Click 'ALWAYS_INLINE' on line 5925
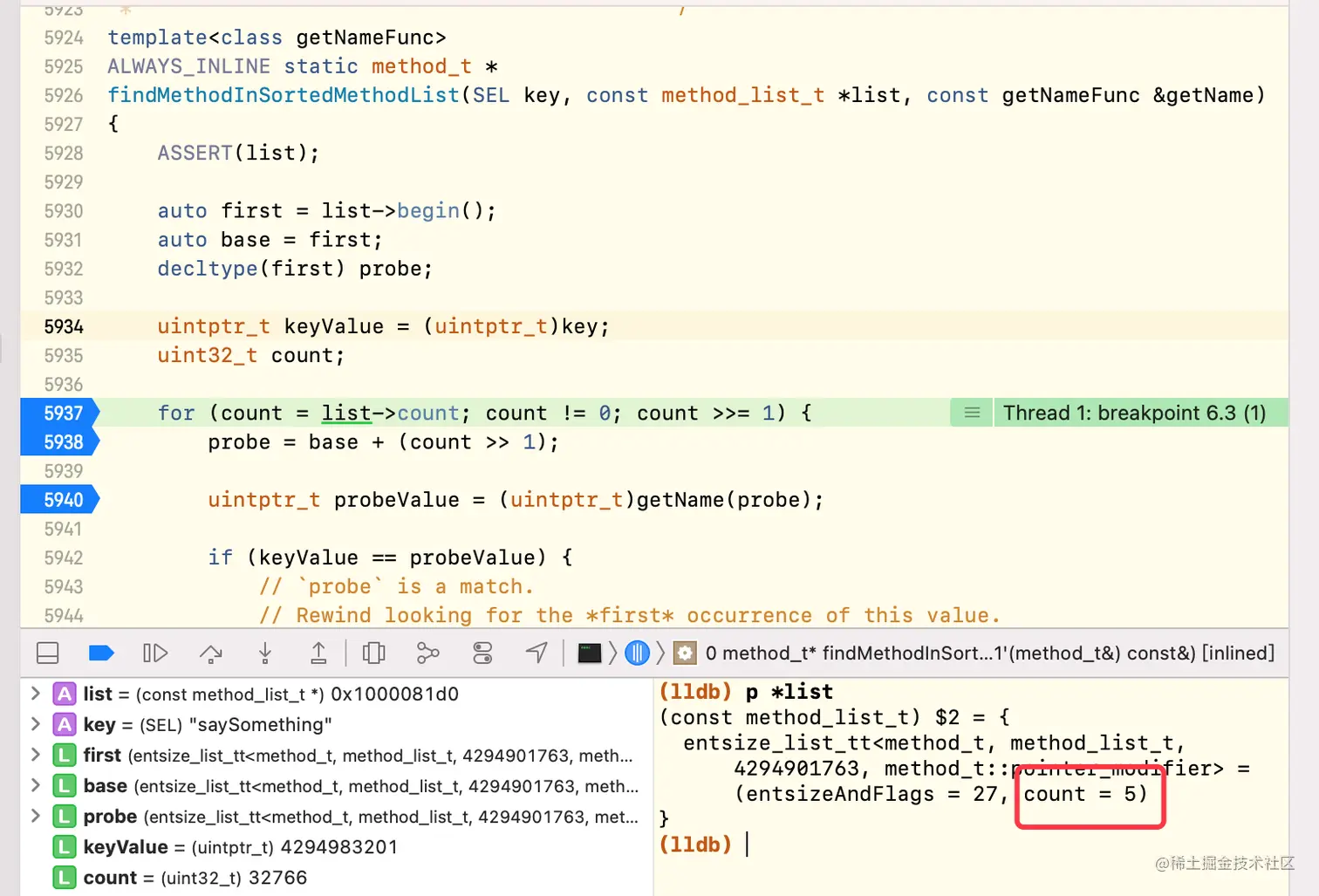This screenshot has height=896, width=1319. click(188, 66)
